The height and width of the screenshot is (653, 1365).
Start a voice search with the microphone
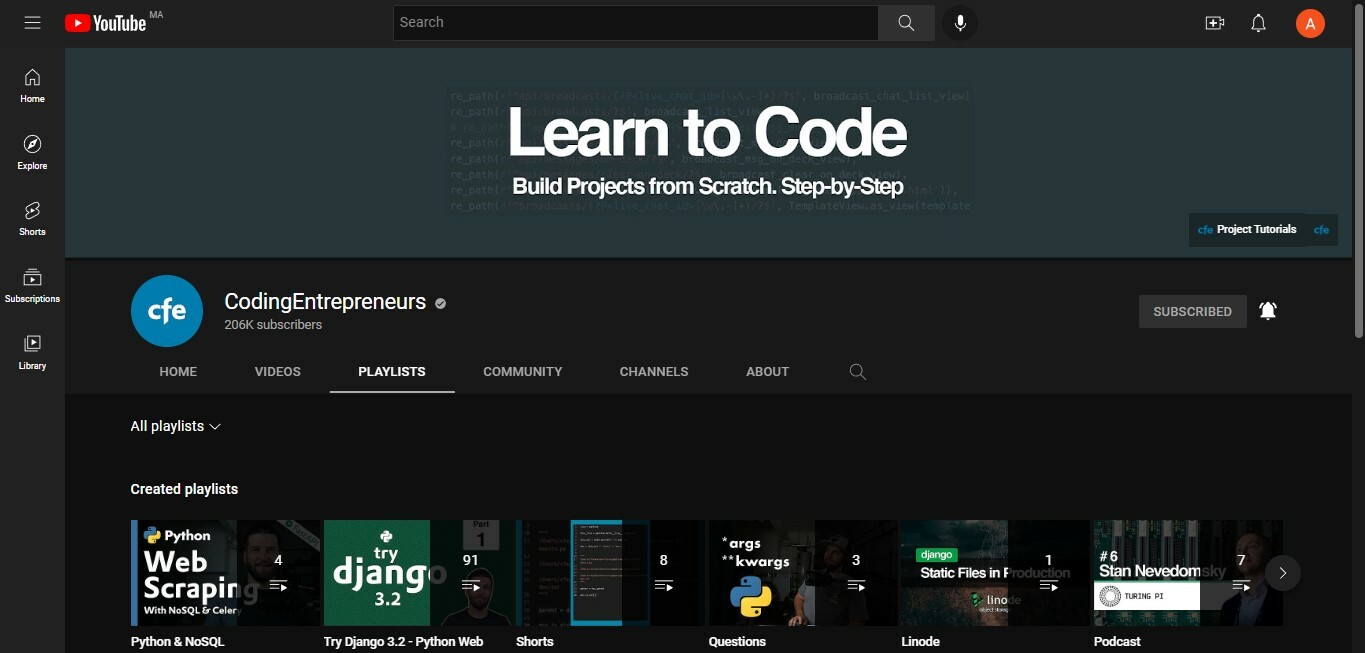pyautogui.click(x=959, y=22)
